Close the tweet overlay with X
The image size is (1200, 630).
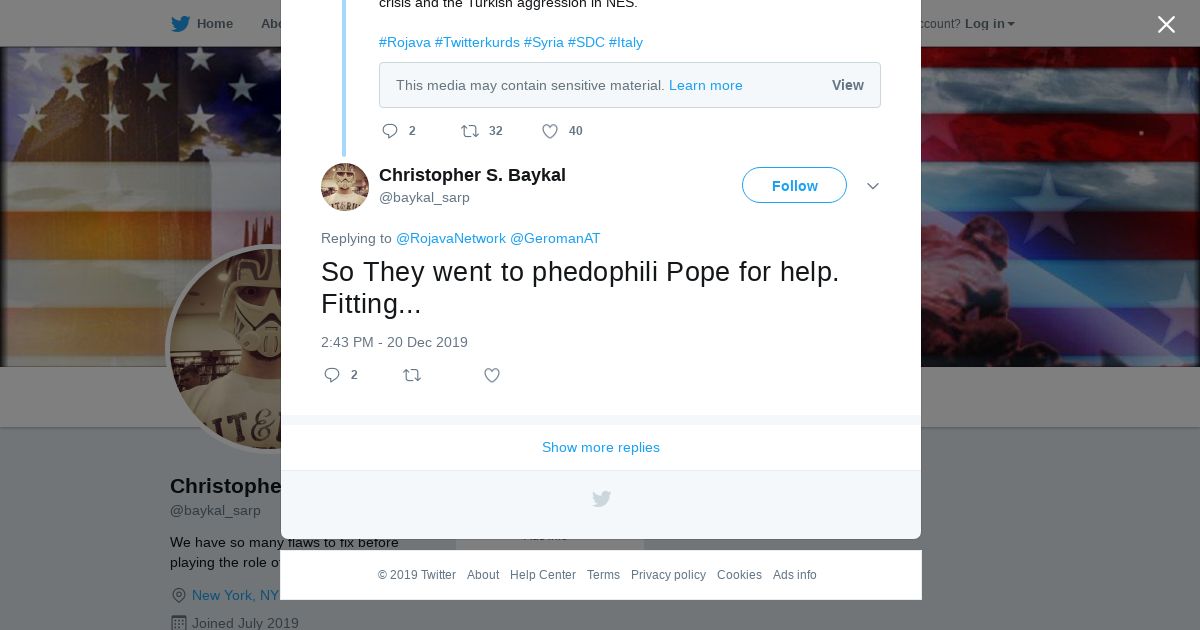click(1166, 25)
